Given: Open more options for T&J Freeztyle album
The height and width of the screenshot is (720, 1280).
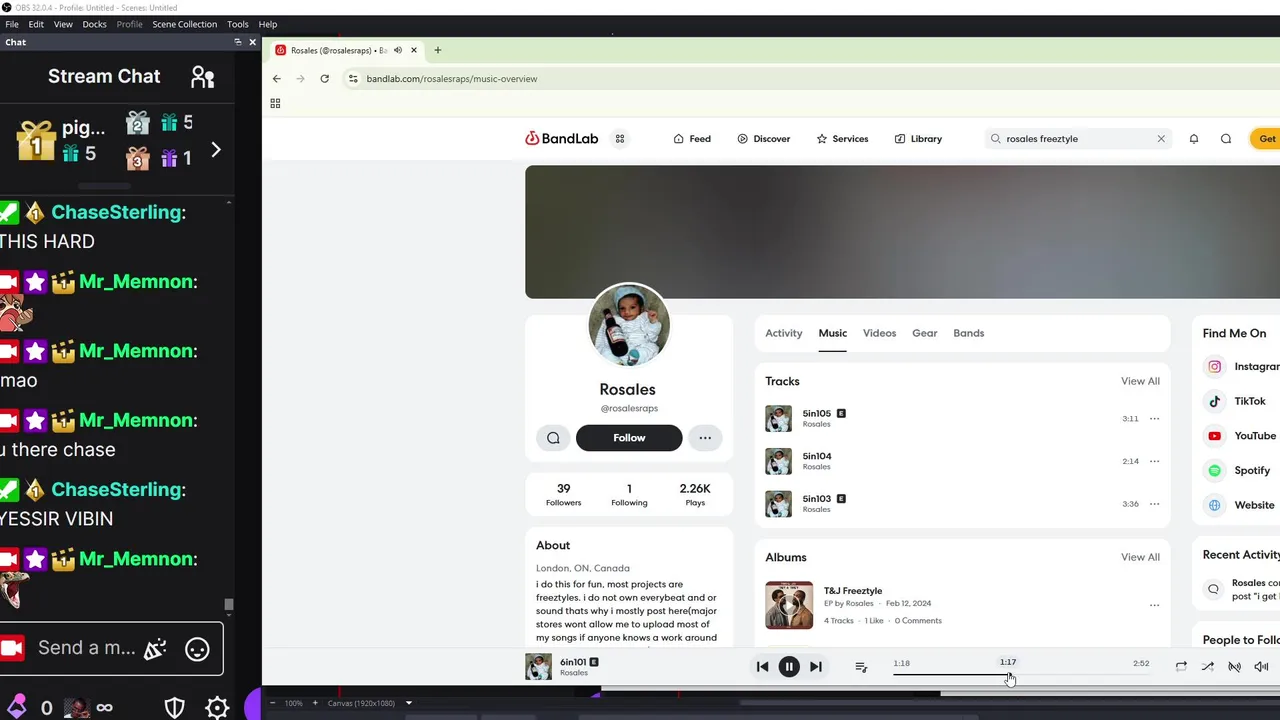Looking at the screenshot, I should tap(1154, 605).
